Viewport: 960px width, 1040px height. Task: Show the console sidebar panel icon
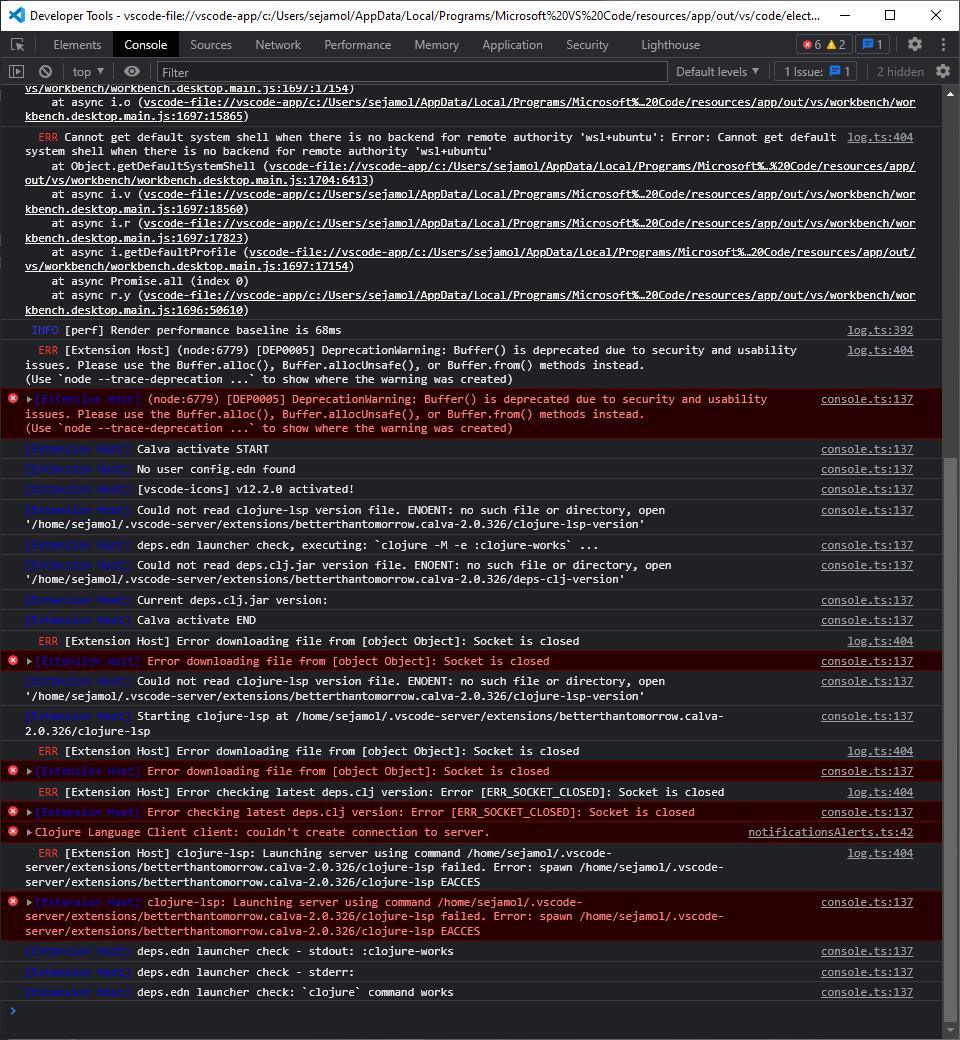(x=15, y=71)
